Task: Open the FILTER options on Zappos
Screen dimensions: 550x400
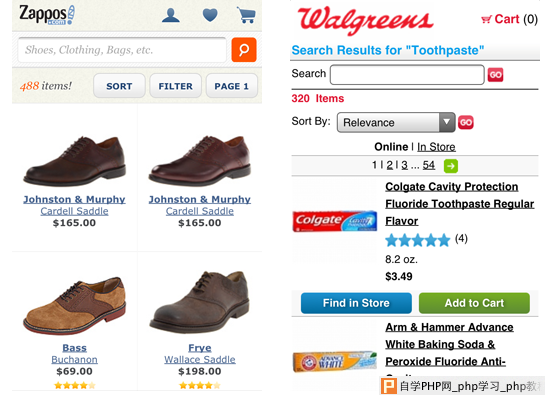Action: pyautogui.click(x=175, y=86)
